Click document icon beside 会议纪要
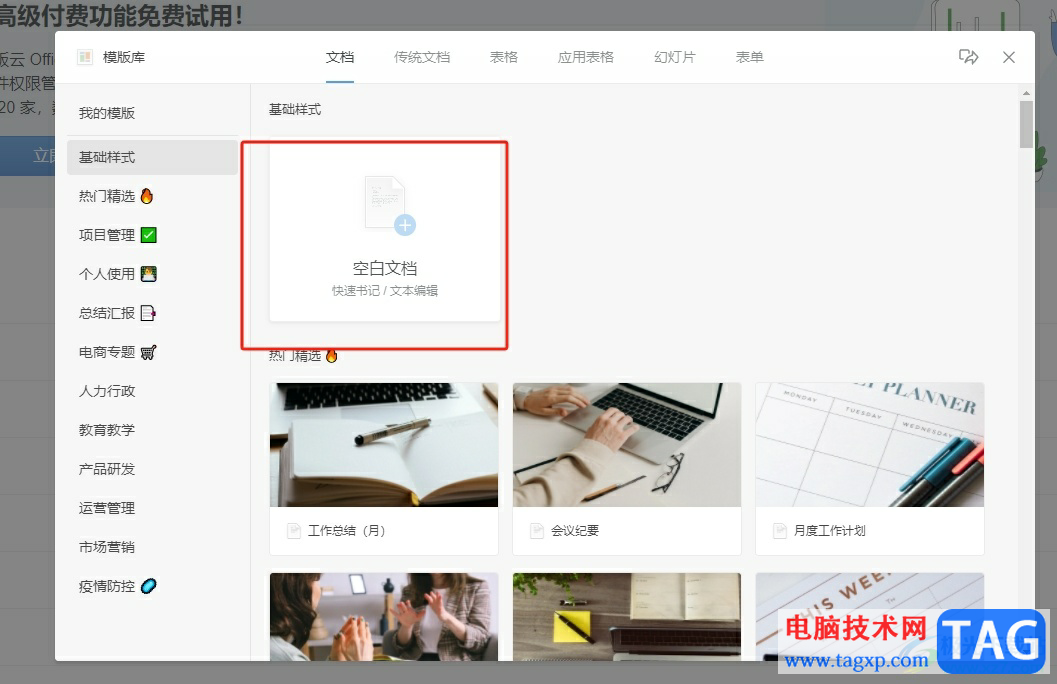1057x684 pixels. click(537, 531)
